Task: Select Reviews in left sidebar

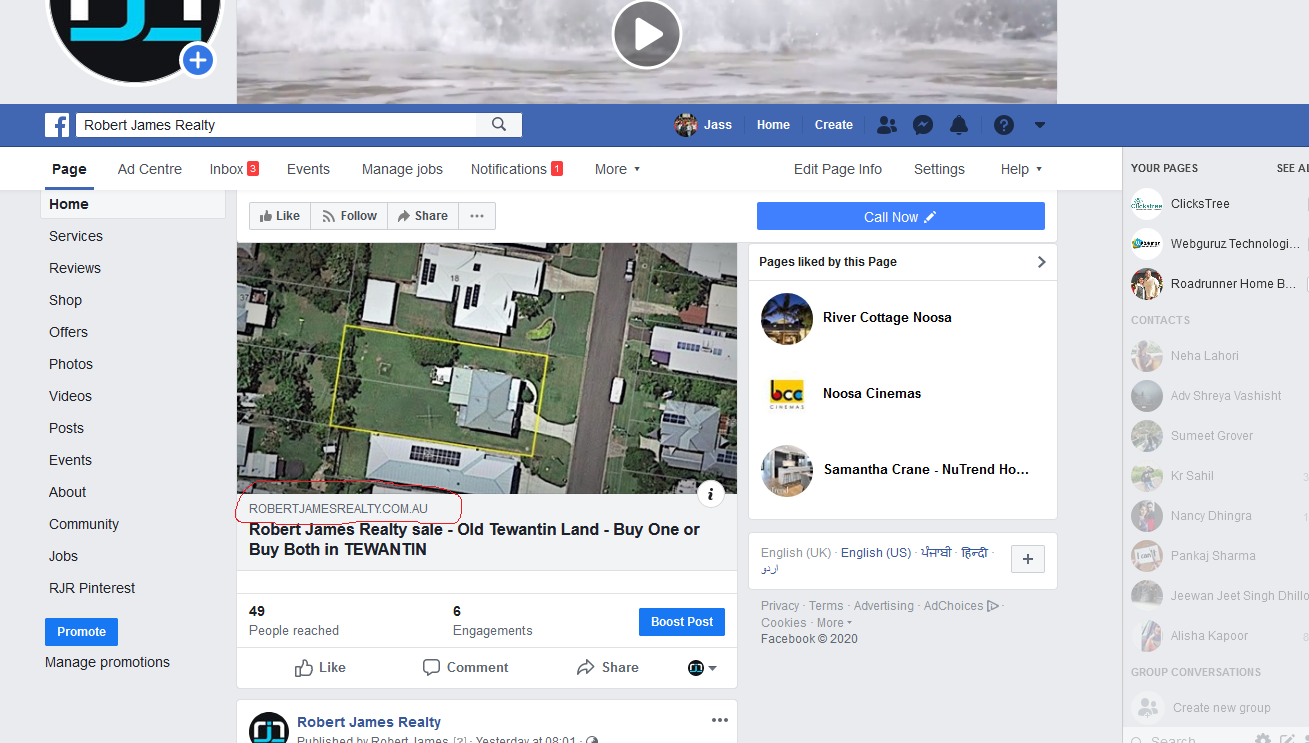Action: click(75, 268)
